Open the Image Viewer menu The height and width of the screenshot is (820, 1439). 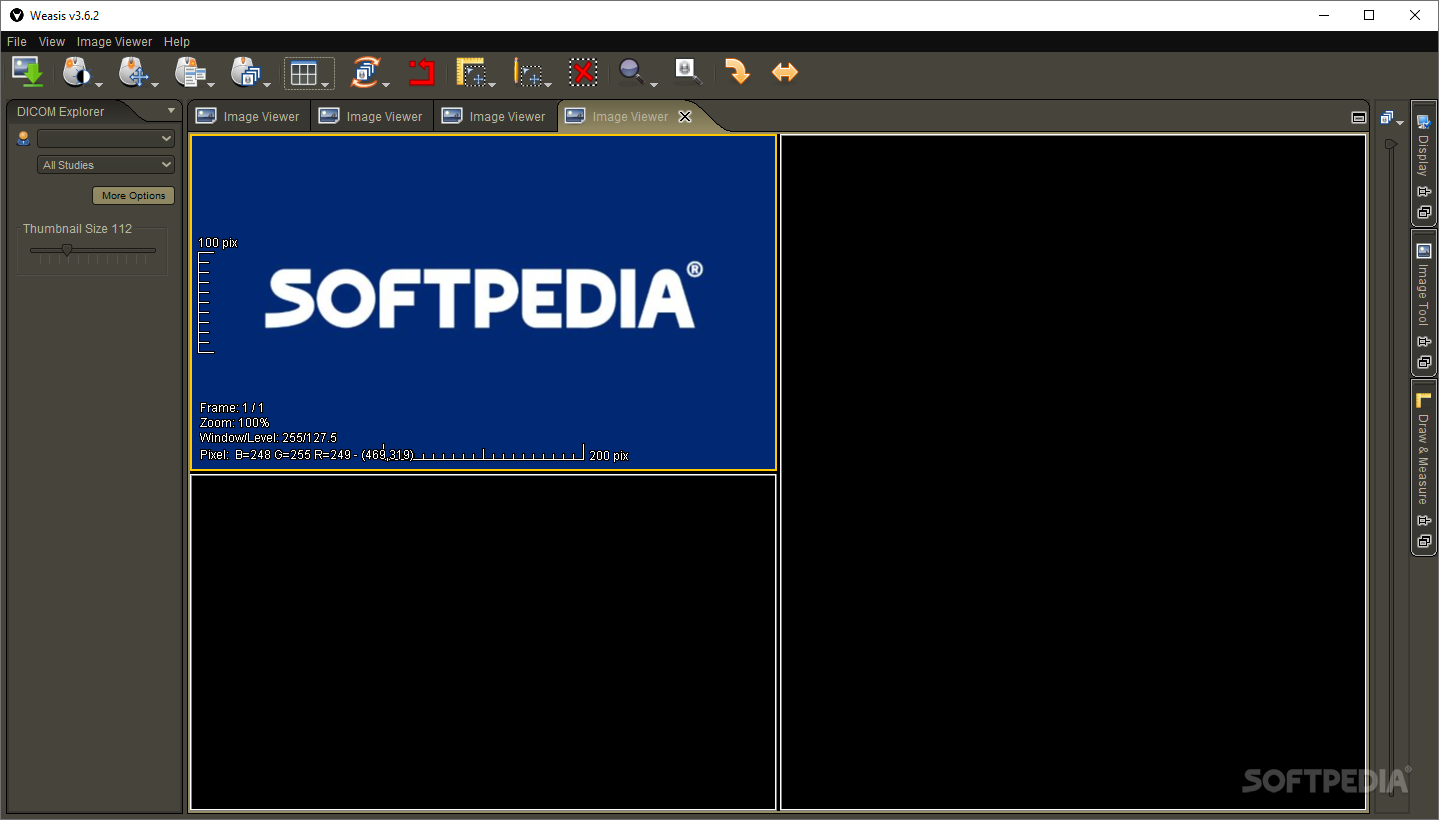coord(115,42)
